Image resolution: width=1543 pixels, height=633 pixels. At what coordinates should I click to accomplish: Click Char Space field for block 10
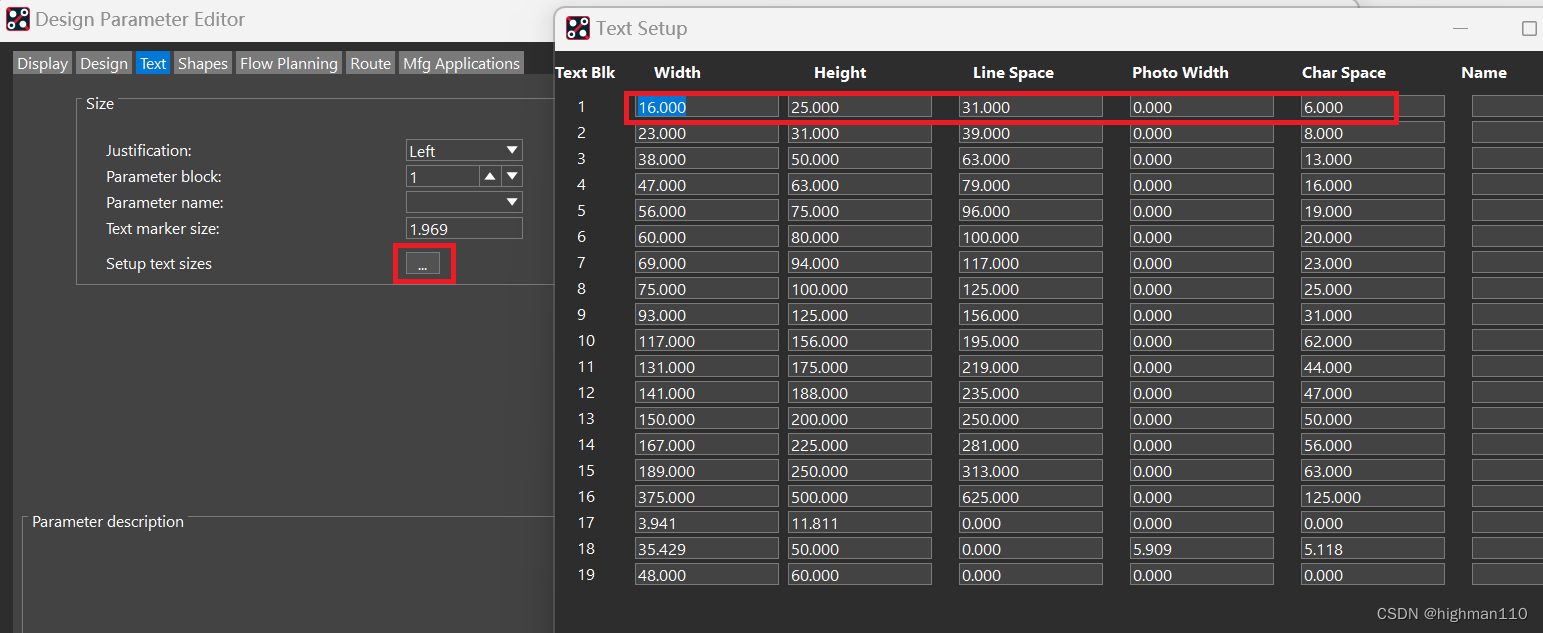[x=1372, y=341]
